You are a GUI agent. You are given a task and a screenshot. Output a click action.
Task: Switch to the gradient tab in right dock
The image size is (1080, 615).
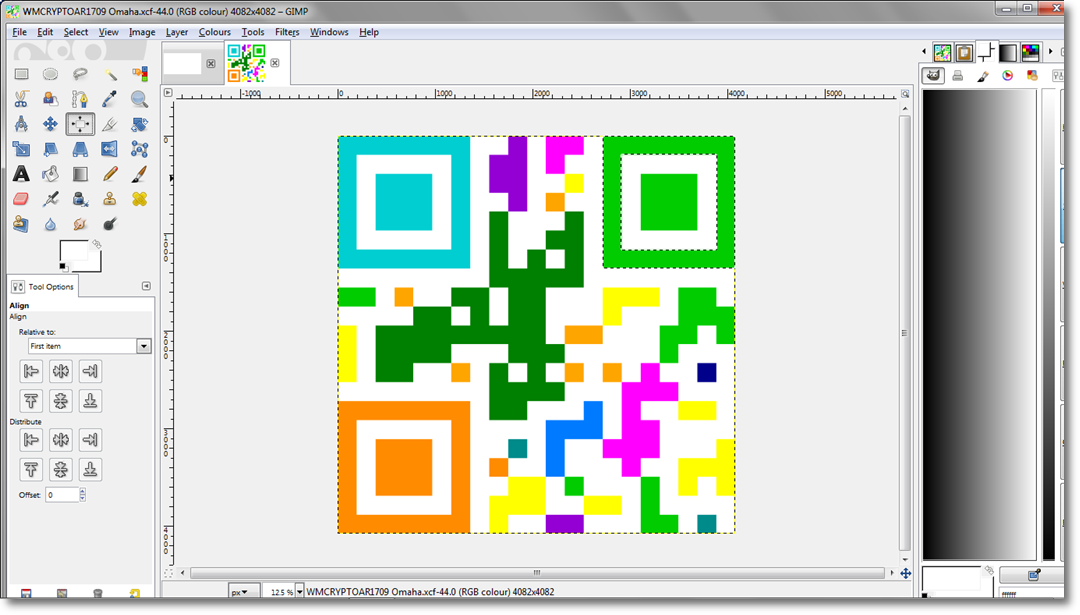1008,52
